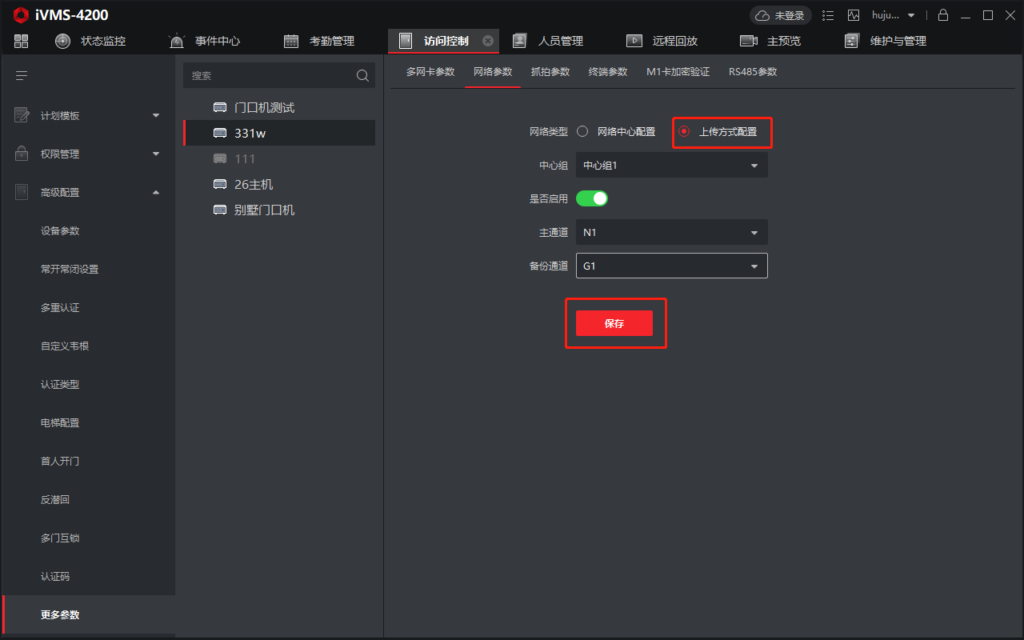The height and width of the screenshot is (640, 1024).
Task: Toggle the 是否启用 switch
Action: click(x=592, y=198)
